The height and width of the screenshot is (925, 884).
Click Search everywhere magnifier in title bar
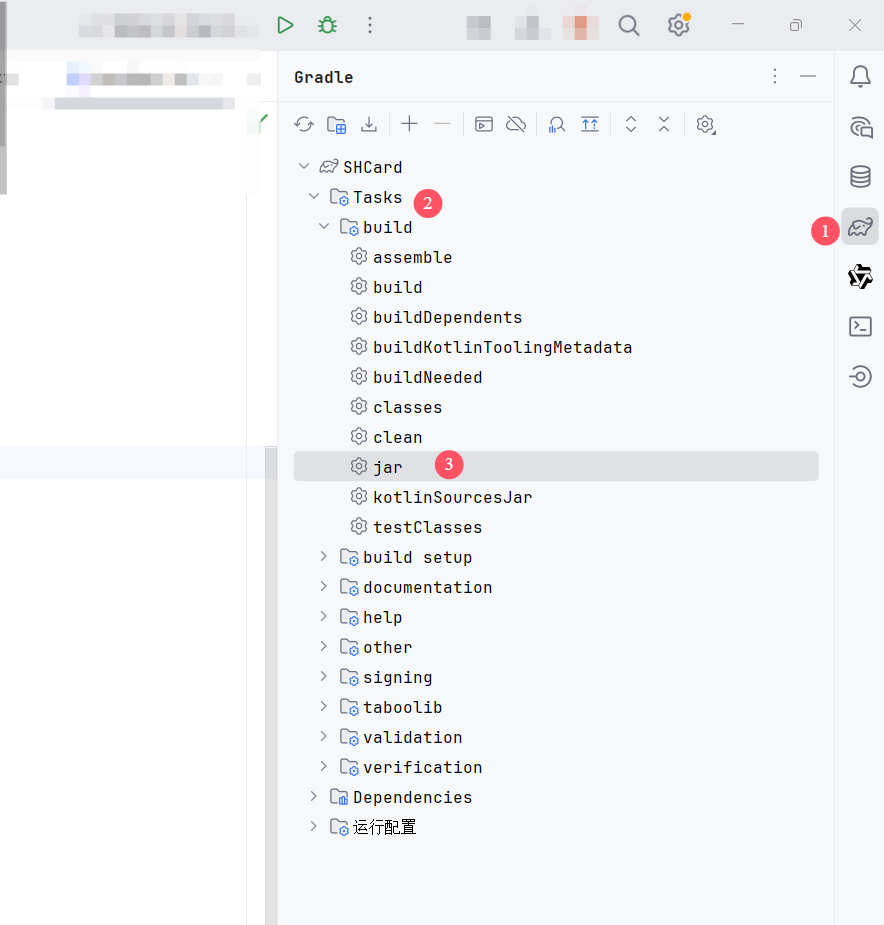coord(629,25)
